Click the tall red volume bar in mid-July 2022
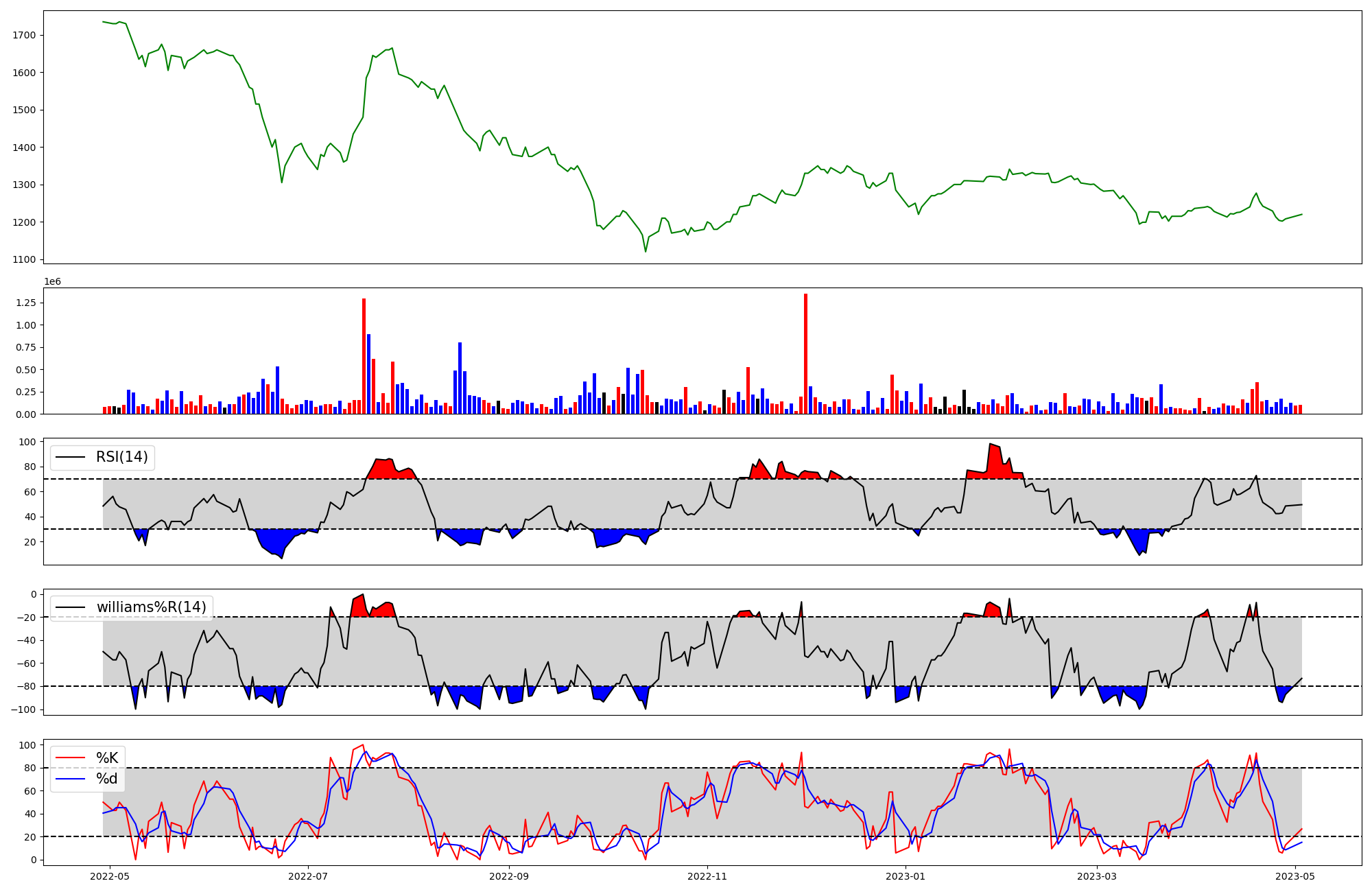1372x892 pixels. [x=364, y=357]
